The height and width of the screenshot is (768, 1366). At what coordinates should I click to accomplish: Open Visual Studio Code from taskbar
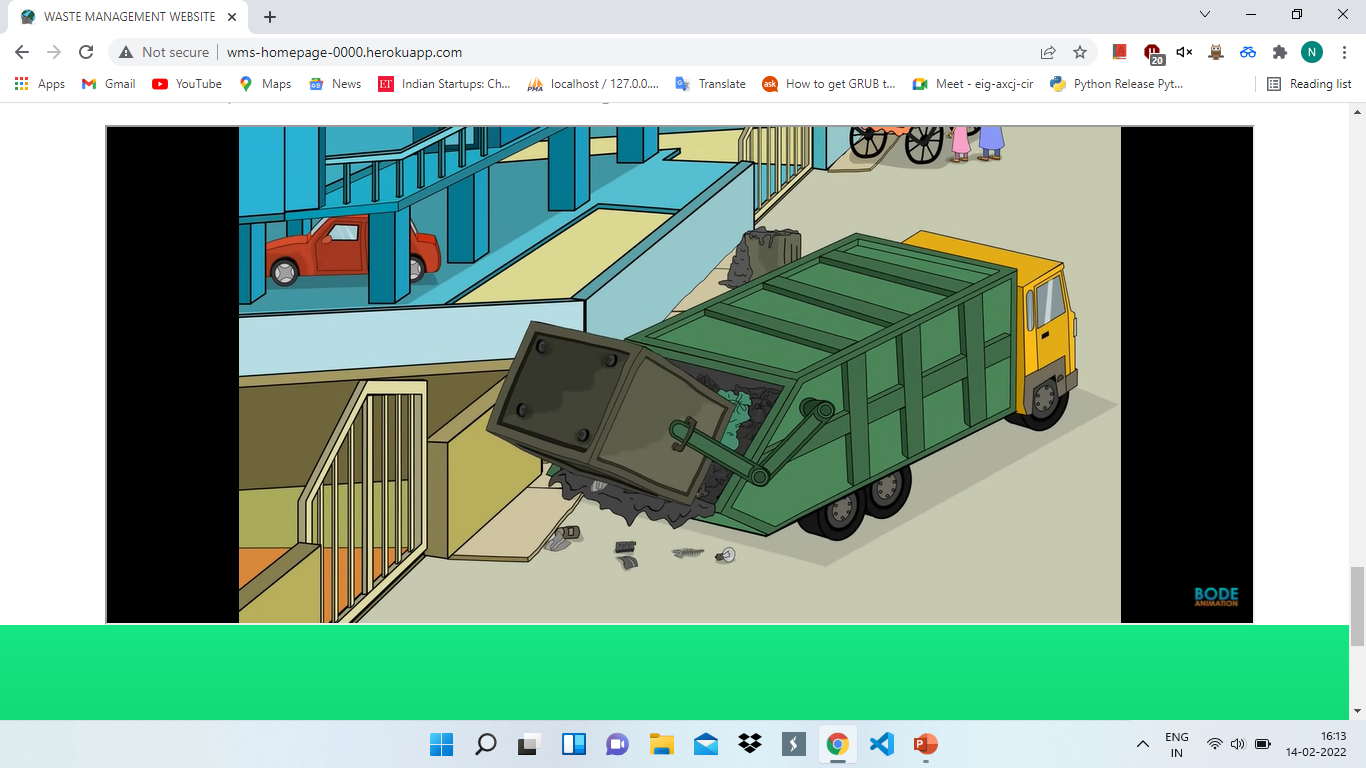click(x=881, y=744)
